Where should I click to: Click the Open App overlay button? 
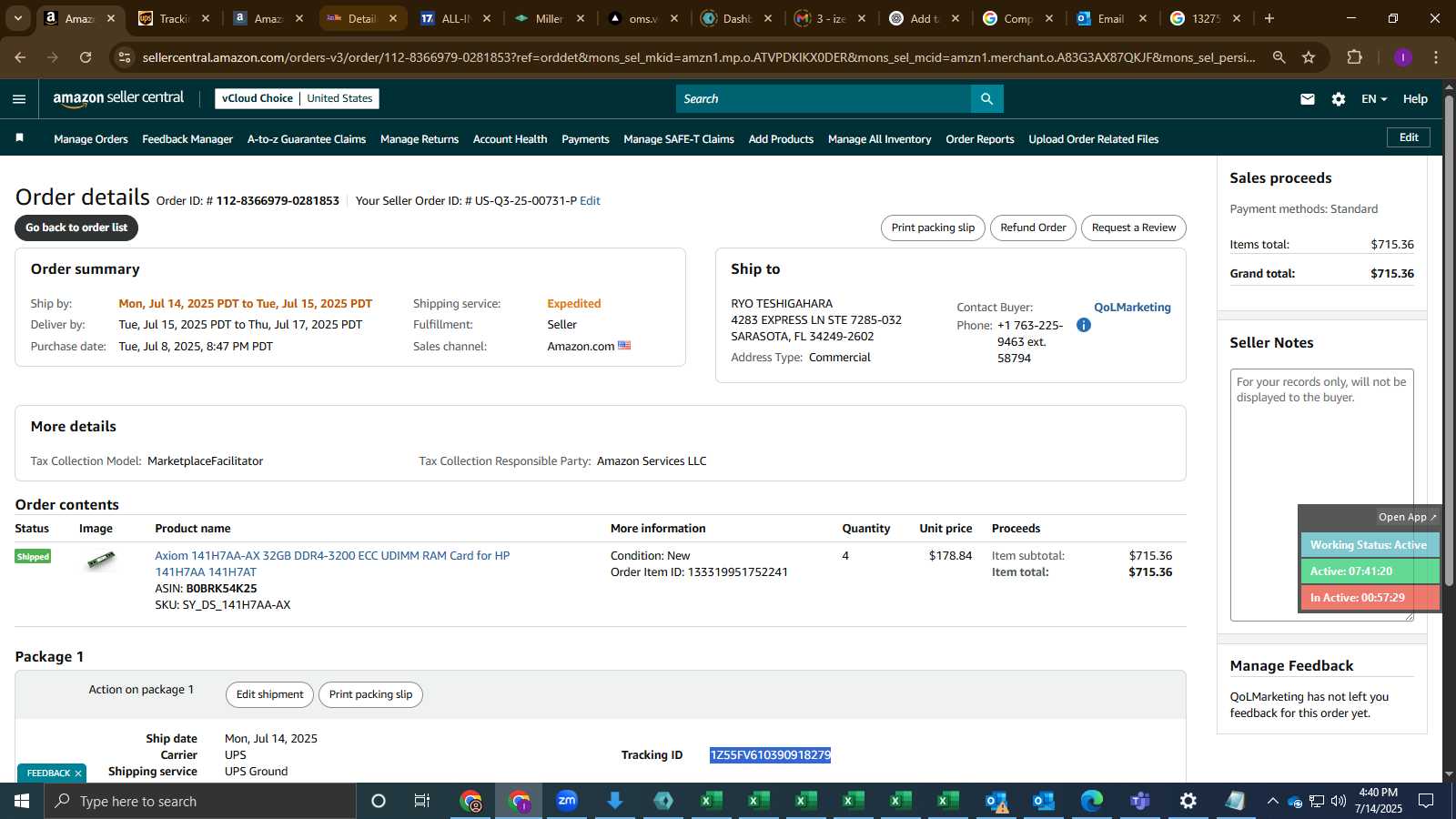click(x=1407, y=517)
